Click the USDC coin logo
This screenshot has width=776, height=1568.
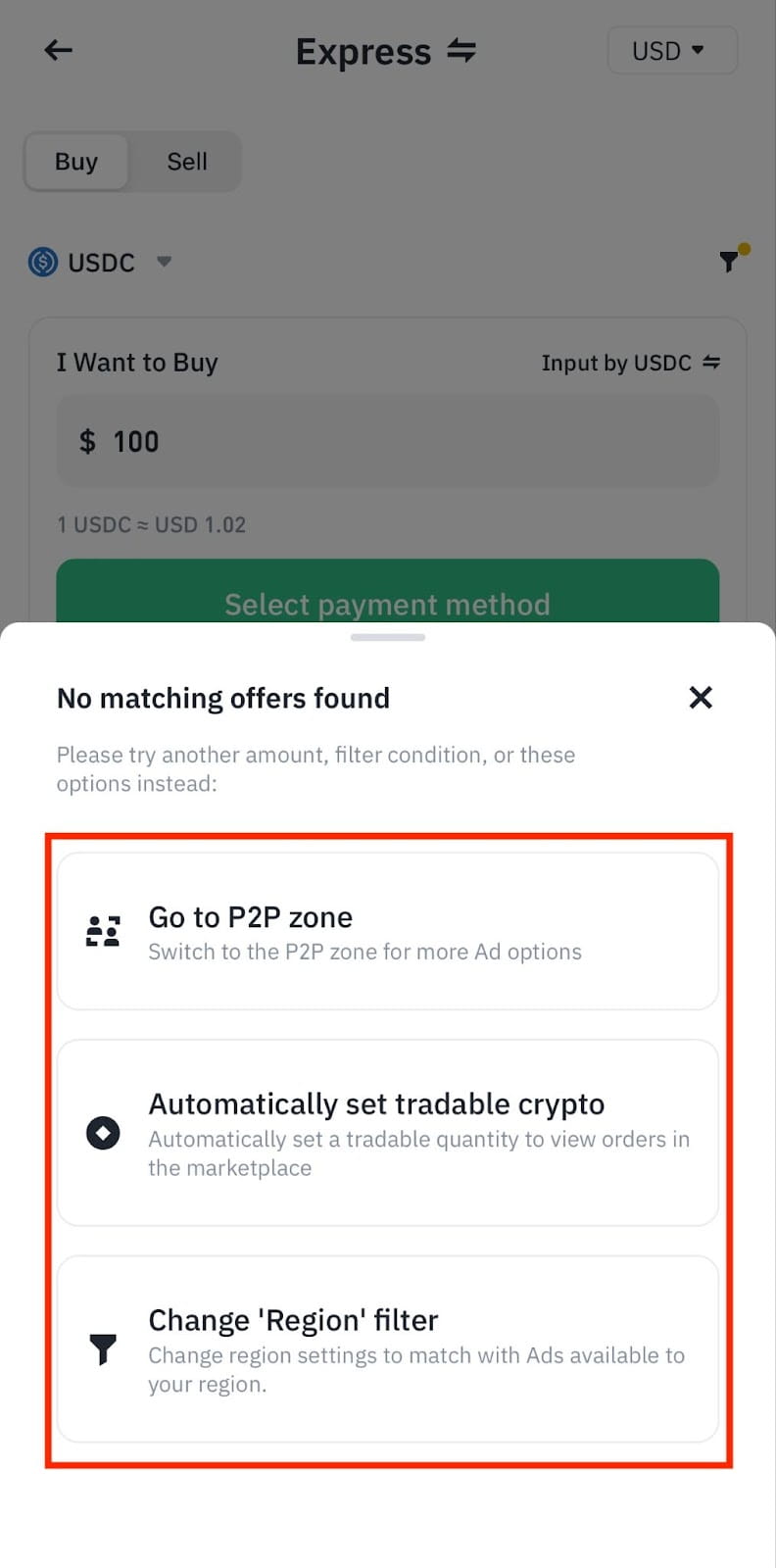pyautogui.click(x=43, y=262)
